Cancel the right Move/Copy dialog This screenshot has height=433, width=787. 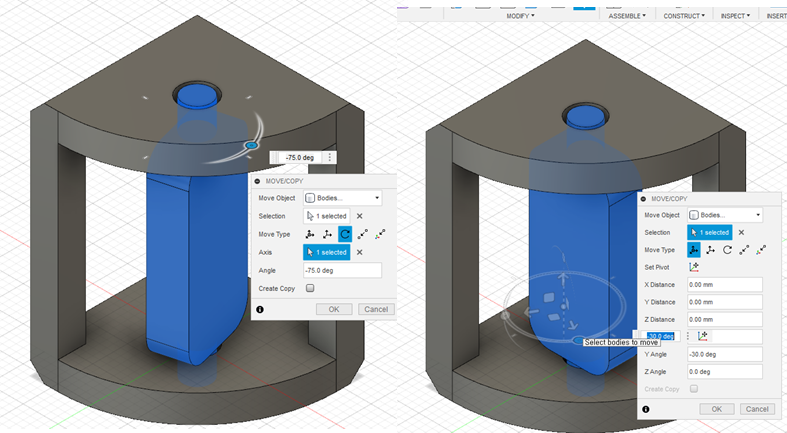click(757, 409)
